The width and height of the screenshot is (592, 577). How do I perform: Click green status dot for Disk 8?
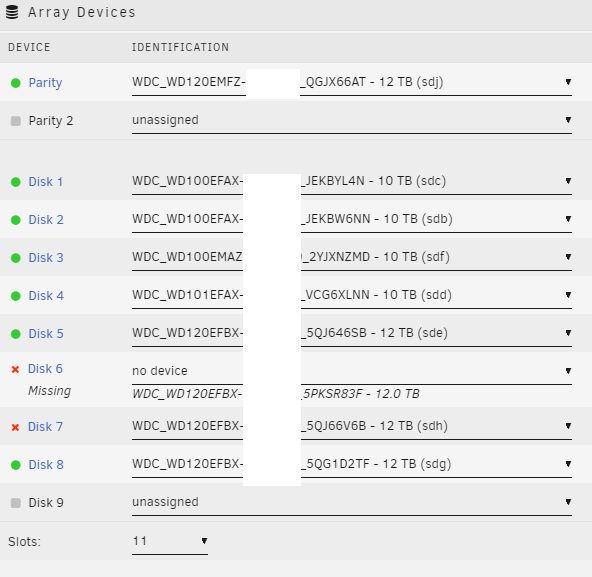[15, 465]
